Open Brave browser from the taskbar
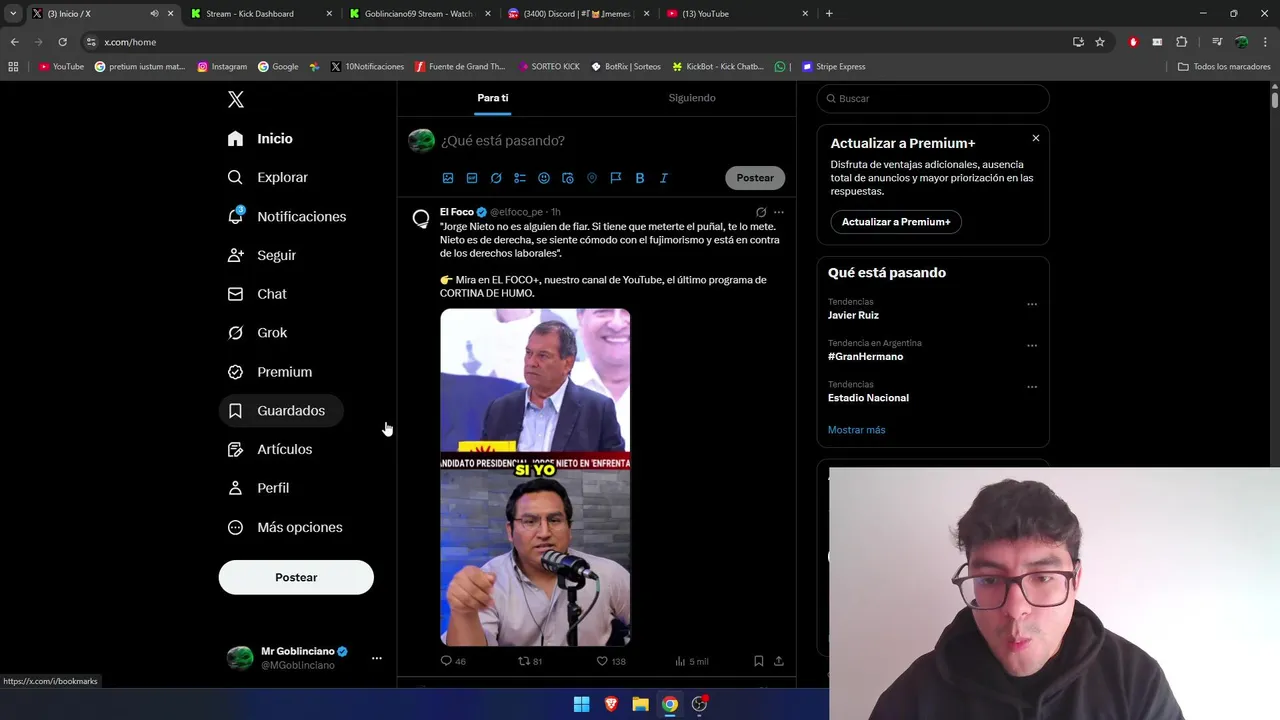The image size is (1280, 720). pos(611,704)
